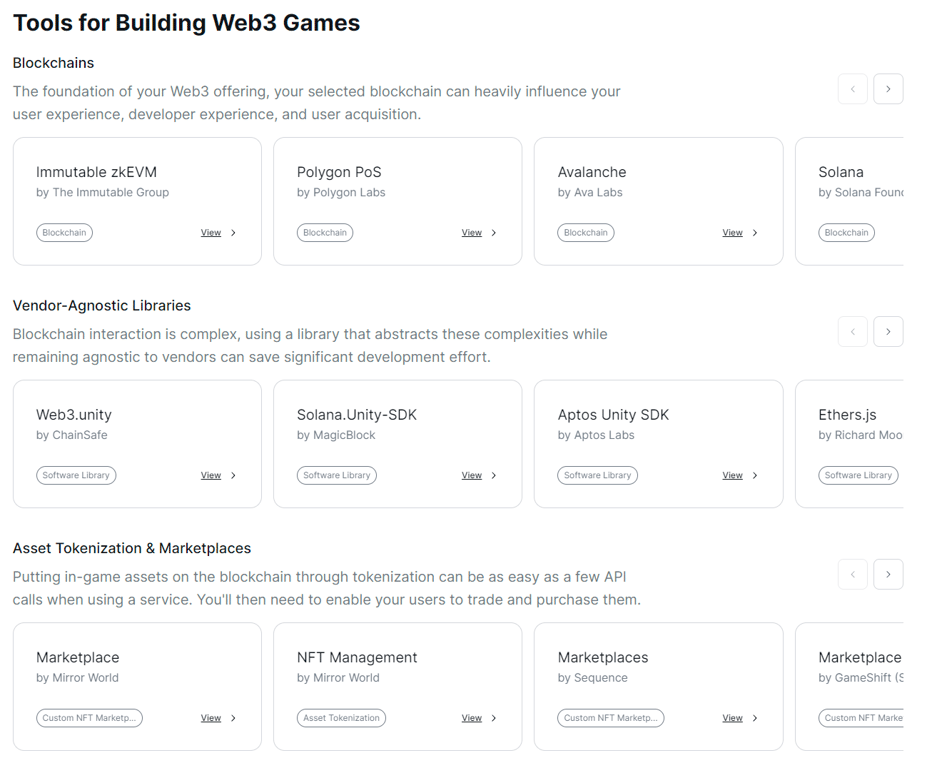View Polygon PoS details
Viewport: 947px width, 768px height.
tap(470, 232)
